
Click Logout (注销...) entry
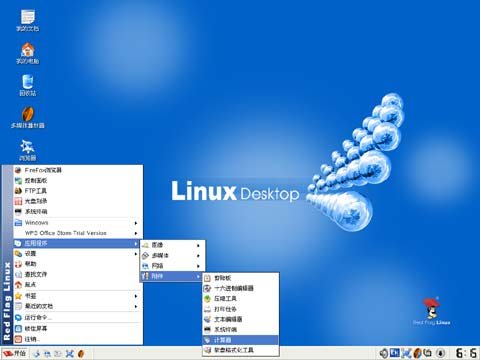pos(78,339)
